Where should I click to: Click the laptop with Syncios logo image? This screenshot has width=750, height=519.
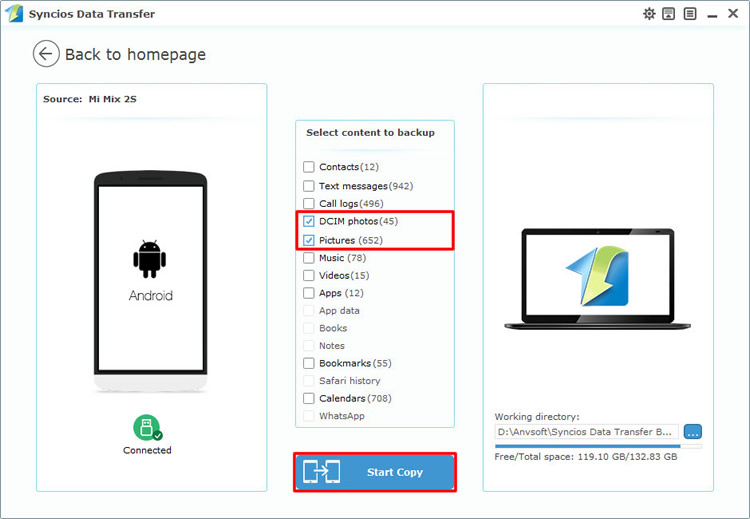597,279
